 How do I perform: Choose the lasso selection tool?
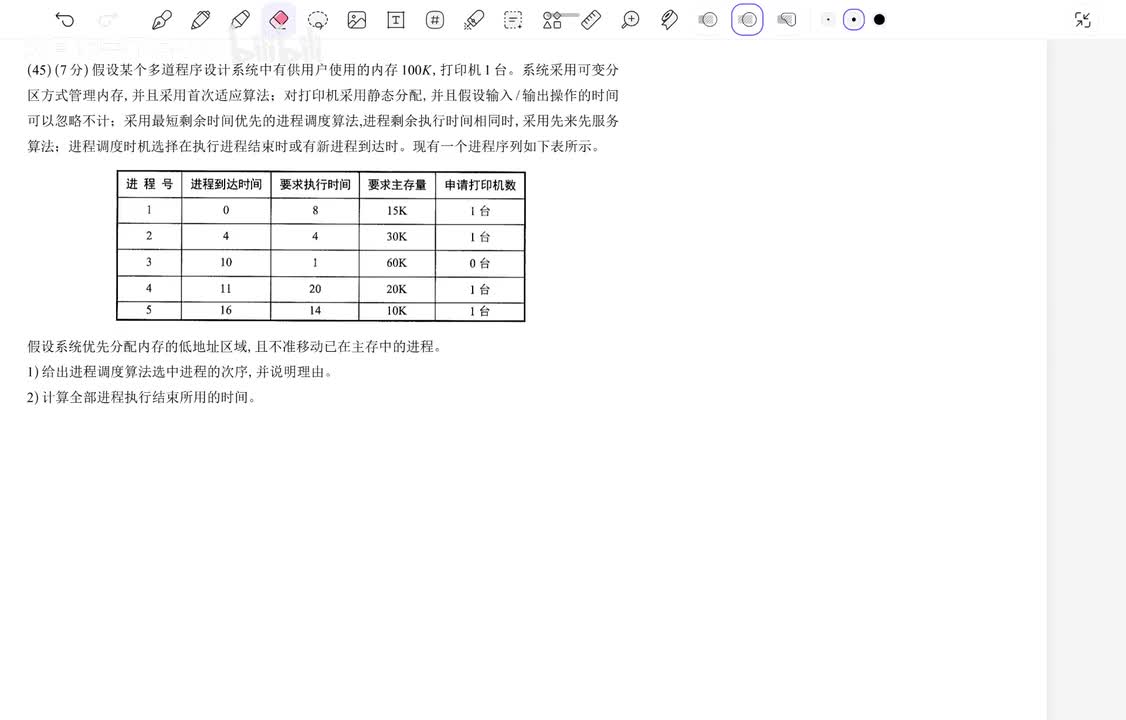pos(317,19)
